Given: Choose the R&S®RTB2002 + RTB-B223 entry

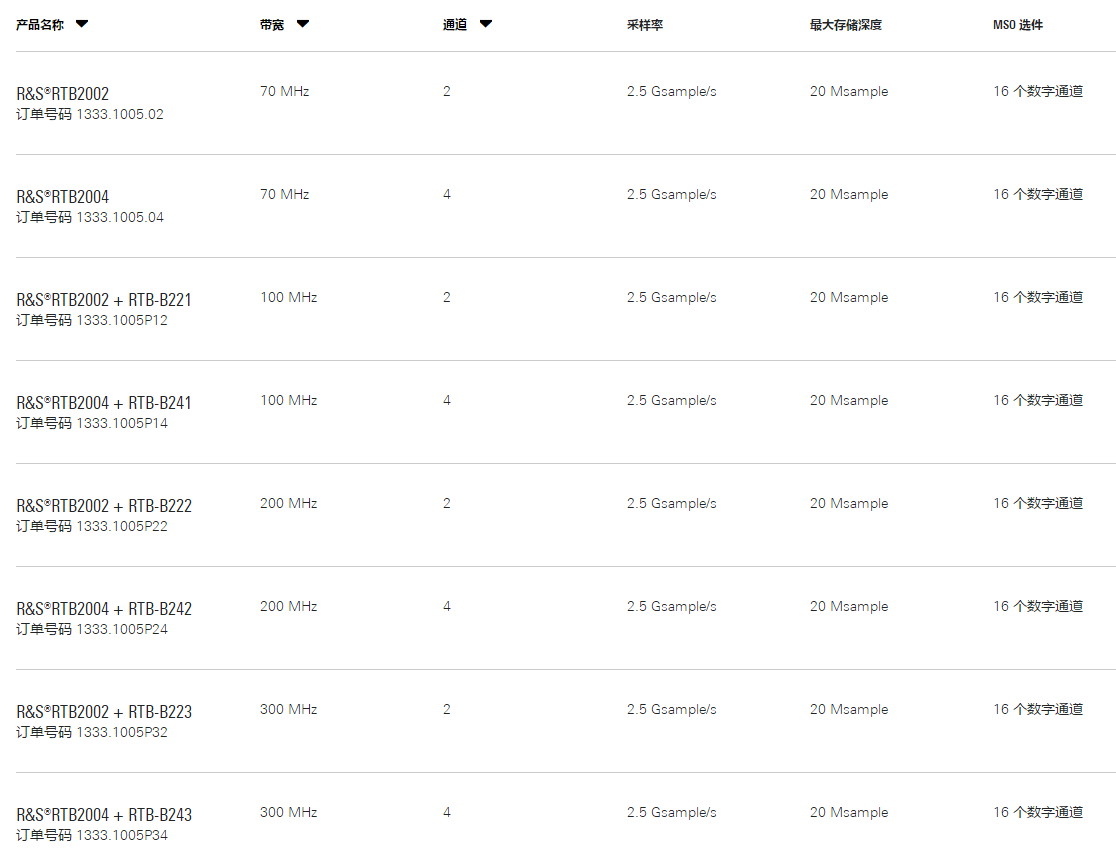Looking at the screenshot, I should pyautogui.click(x=104, y=712).
